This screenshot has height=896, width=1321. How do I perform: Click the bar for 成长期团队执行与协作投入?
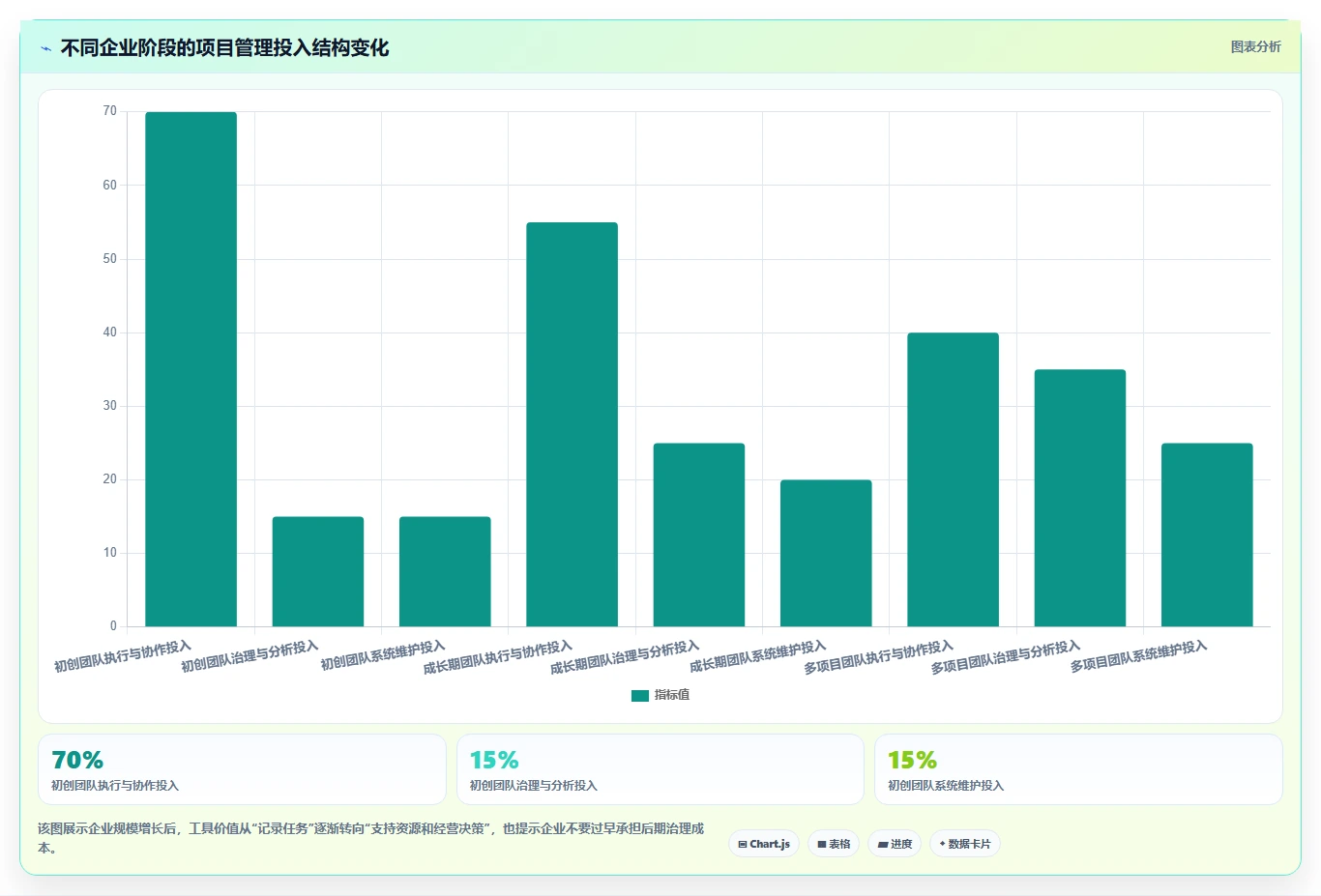572,424
